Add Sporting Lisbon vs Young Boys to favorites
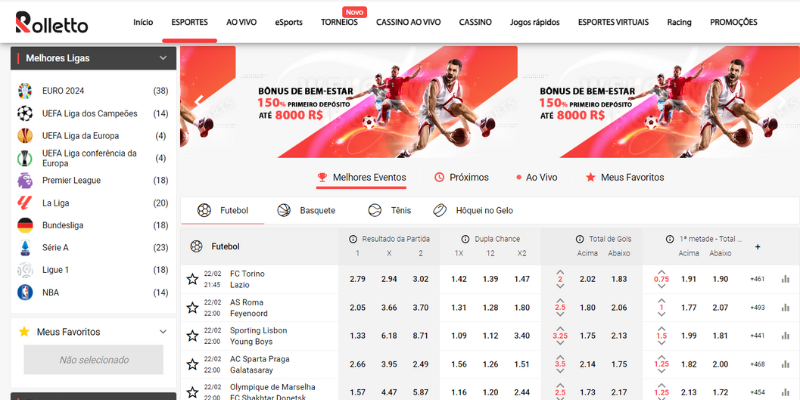The image size is (800, 400). point(192,336)
